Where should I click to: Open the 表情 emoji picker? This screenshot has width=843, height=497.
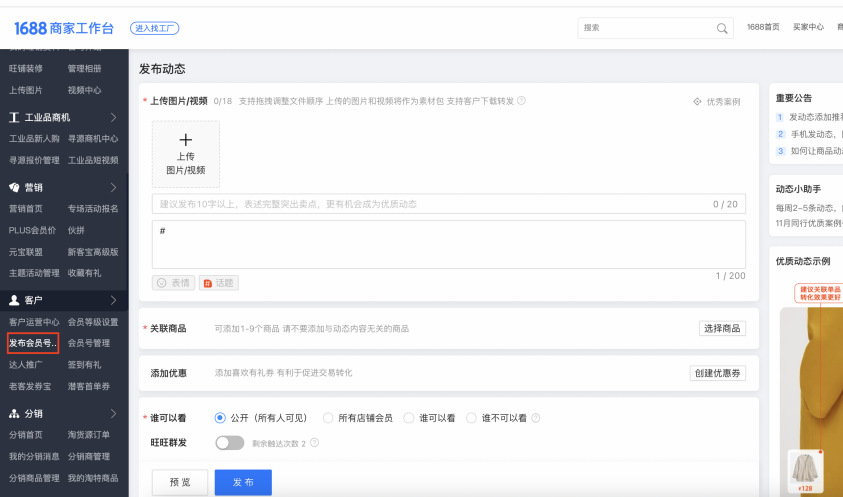point(173,283)
